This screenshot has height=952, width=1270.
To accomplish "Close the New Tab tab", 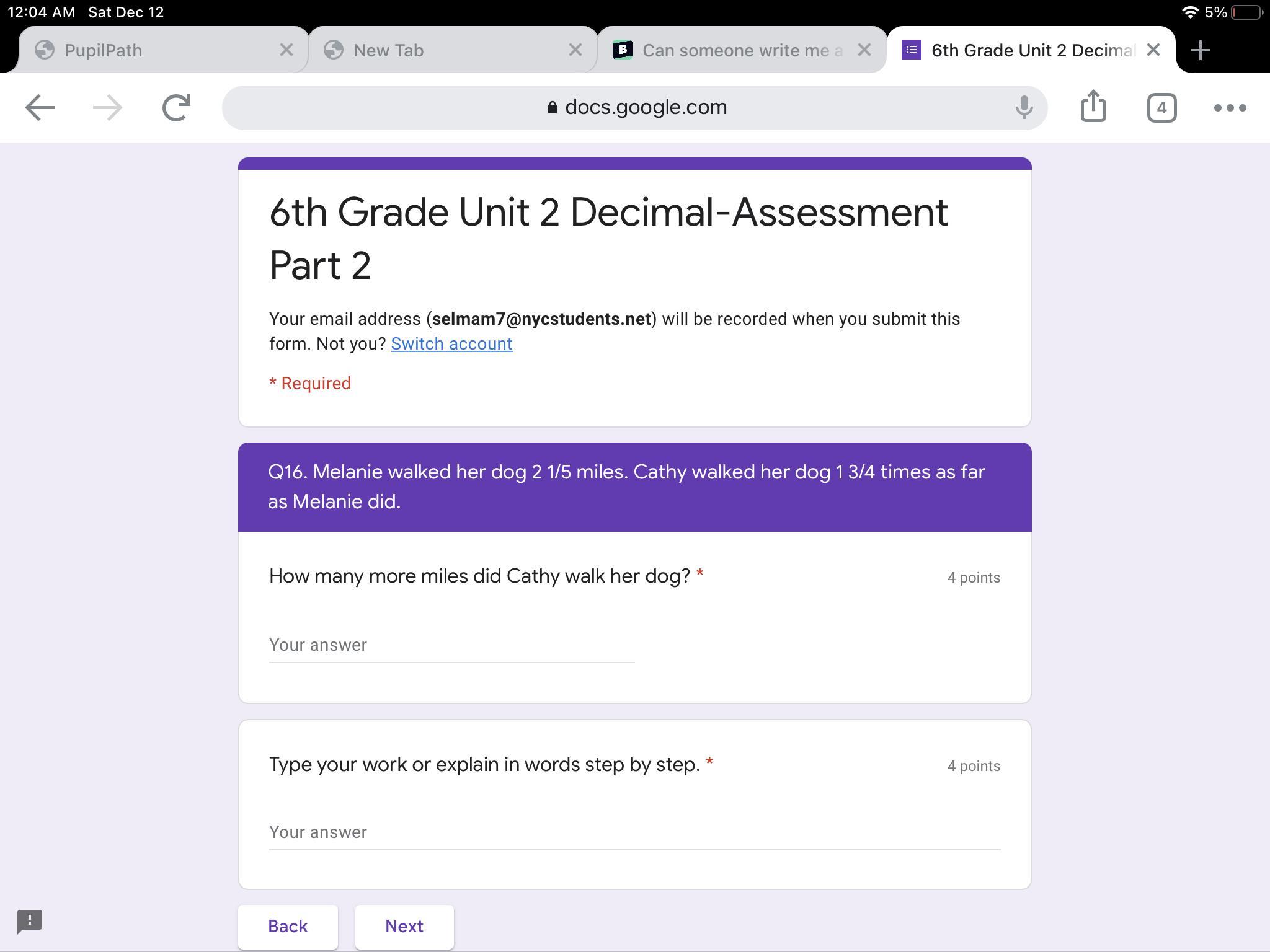I will [x=575, y=50].
